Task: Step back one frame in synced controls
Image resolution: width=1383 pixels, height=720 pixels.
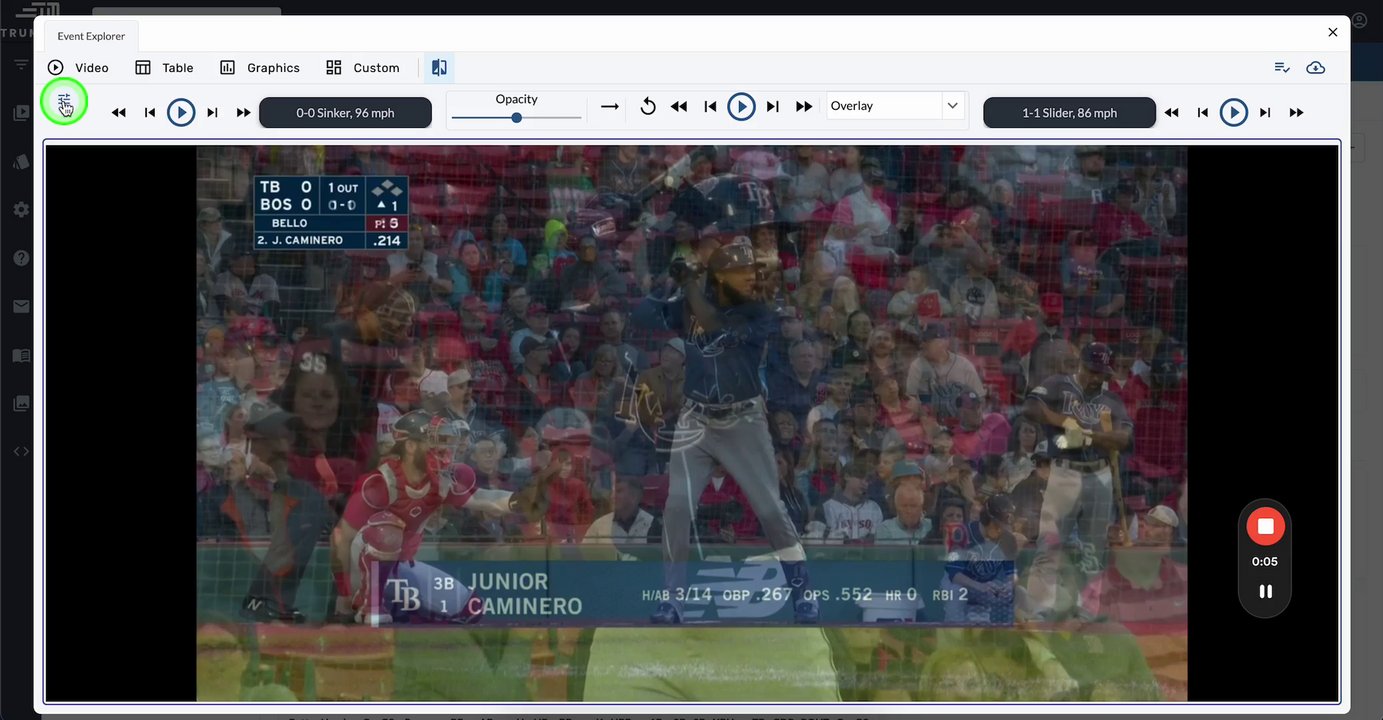Action: (710, 106)
